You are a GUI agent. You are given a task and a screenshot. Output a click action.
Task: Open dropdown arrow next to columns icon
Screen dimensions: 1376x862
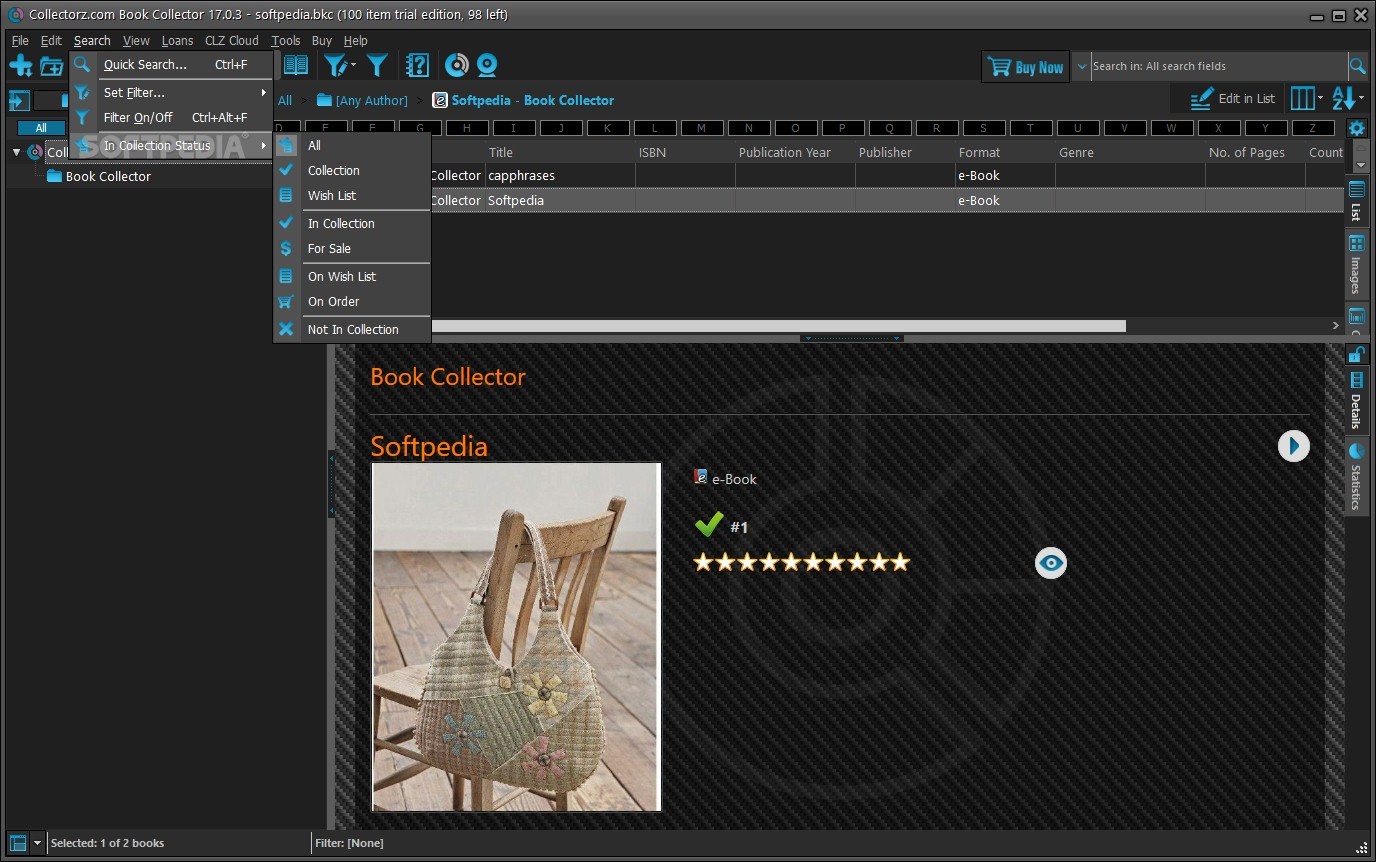1320,98
